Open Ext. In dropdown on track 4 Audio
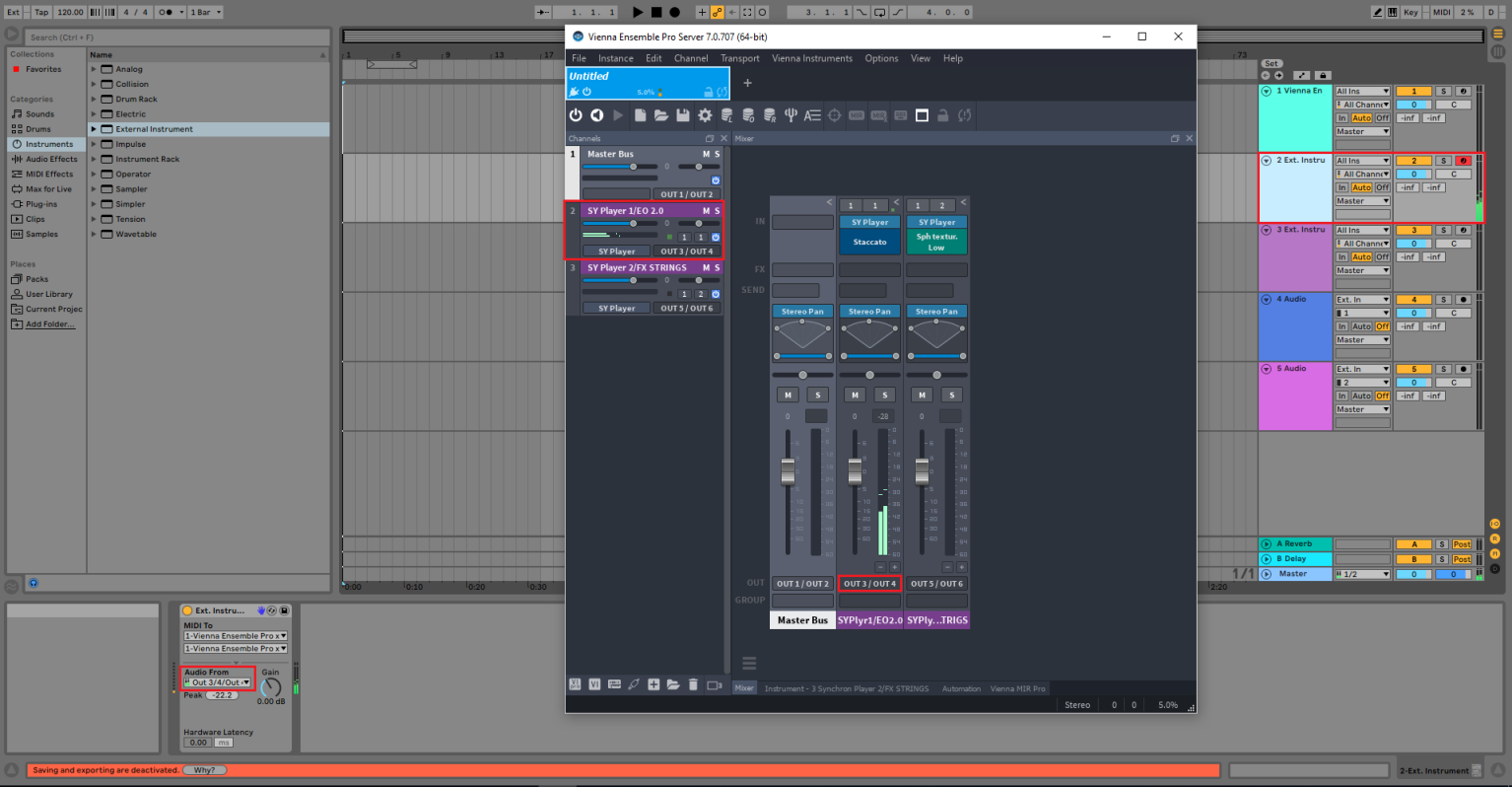This screenshot has height=787, width=1512. [x=1362, y=300]
